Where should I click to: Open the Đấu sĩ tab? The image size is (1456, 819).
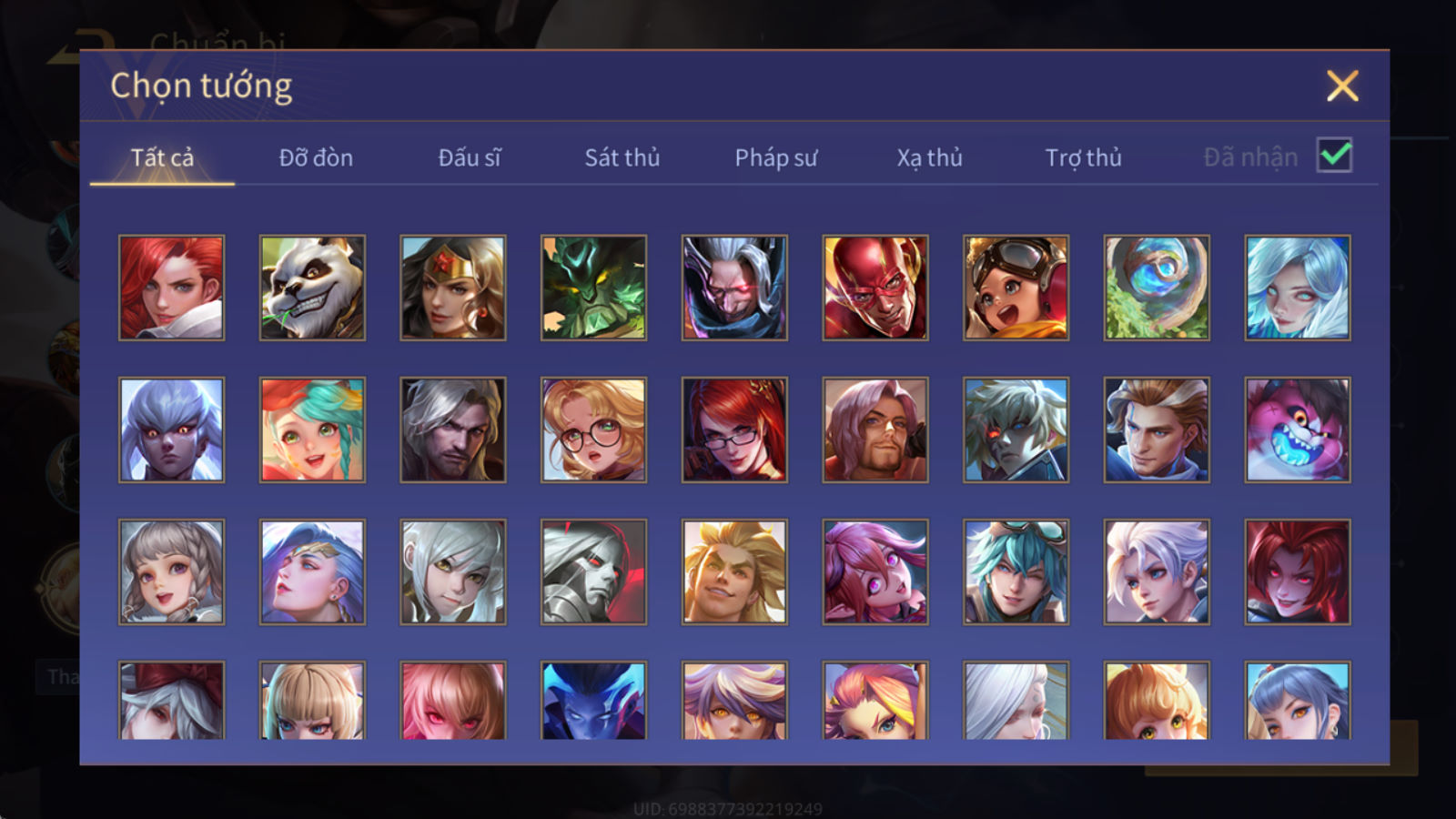click(x=470, y=157)
